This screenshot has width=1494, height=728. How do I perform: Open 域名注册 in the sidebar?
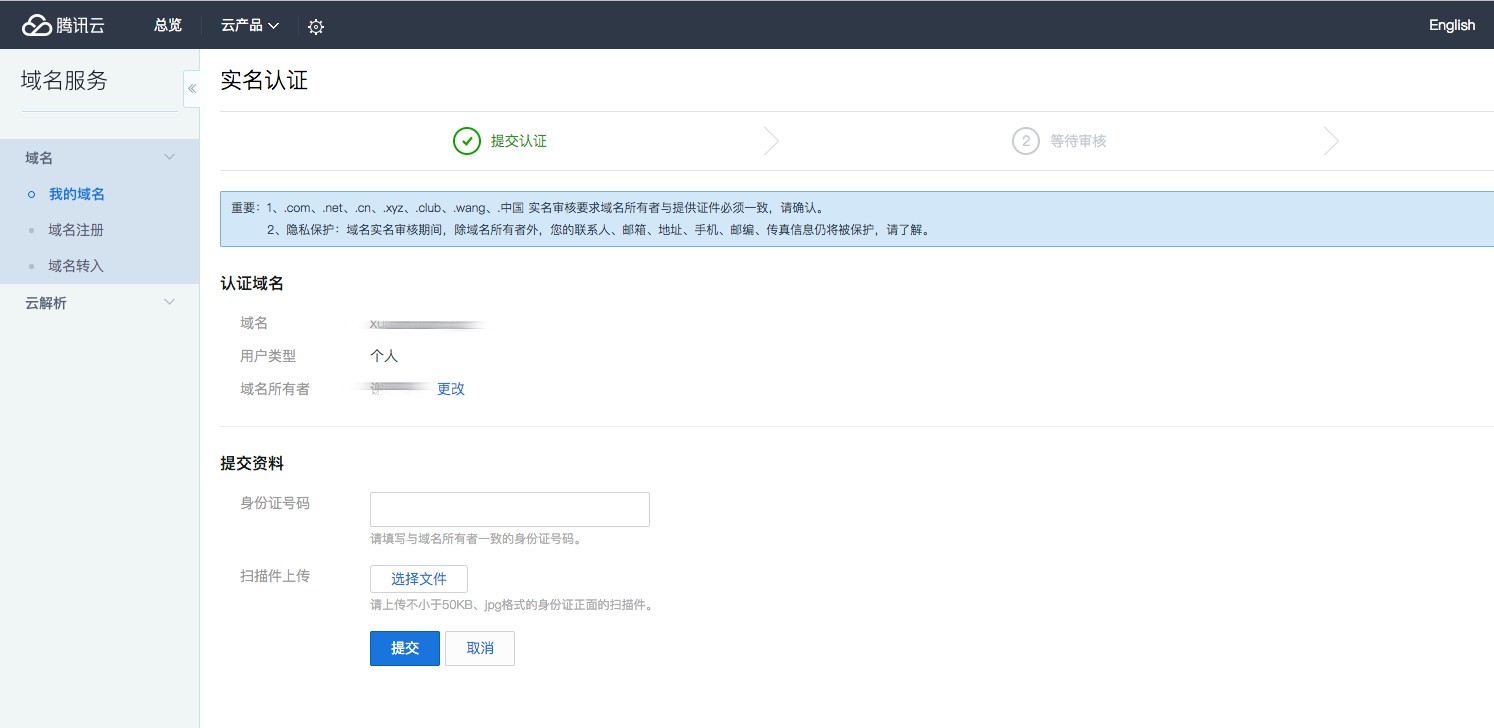76,230
